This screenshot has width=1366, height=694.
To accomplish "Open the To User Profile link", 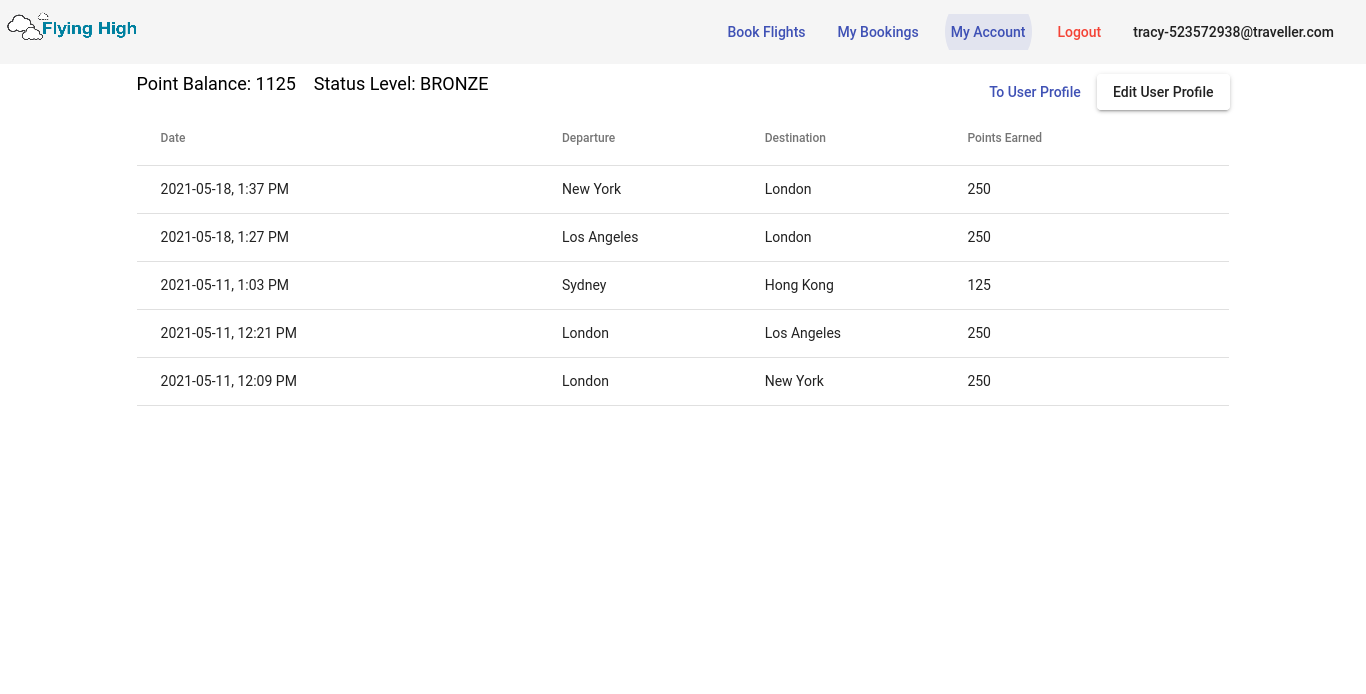I will [x=1034, y=92].
